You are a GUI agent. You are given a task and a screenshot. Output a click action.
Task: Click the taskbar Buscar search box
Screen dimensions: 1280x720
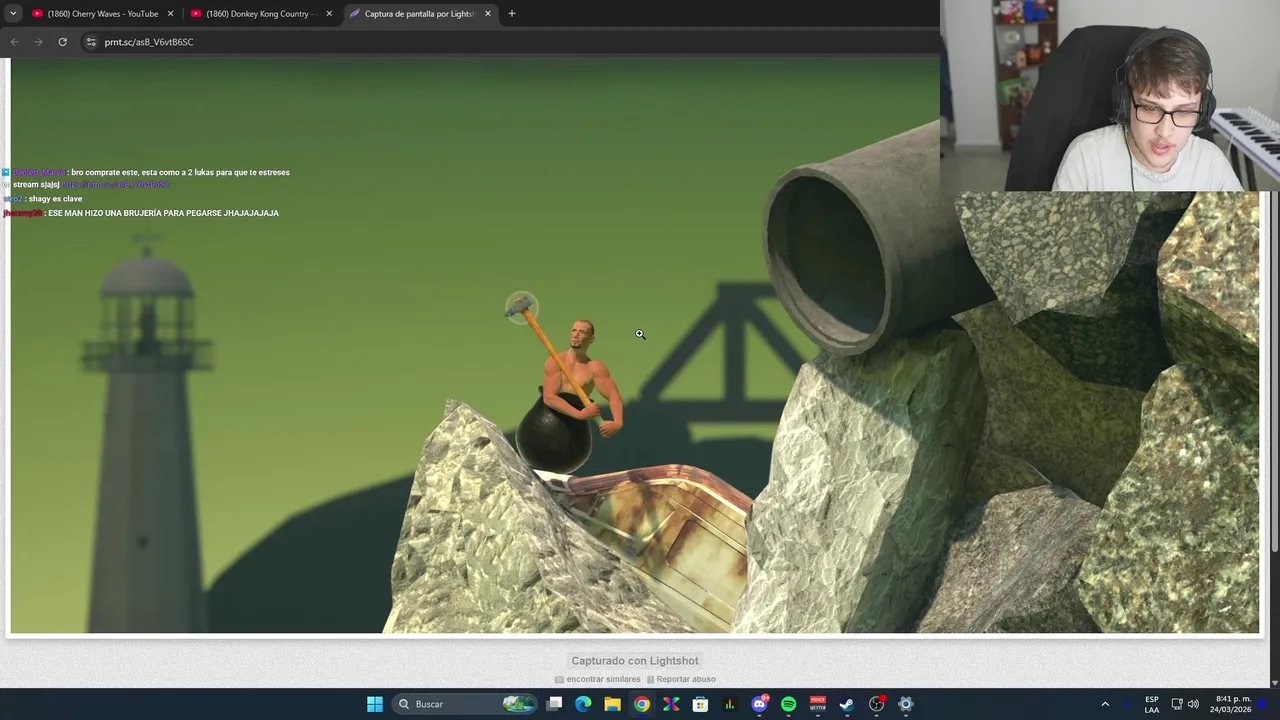(x=465, y=704)
